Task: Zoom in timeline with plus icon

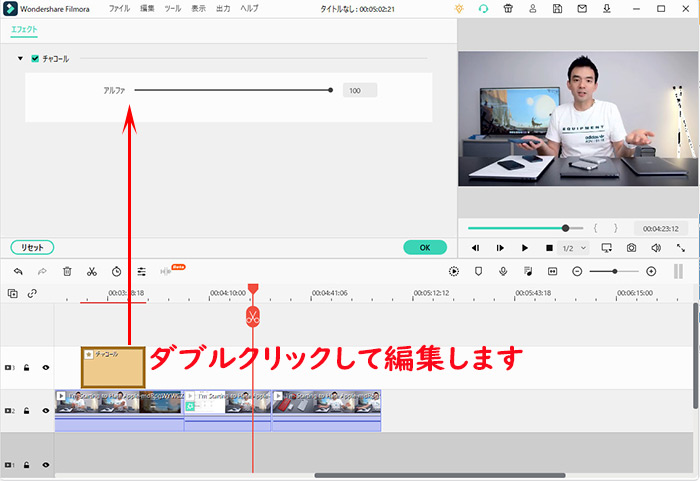Action: [x=651, y=271]
